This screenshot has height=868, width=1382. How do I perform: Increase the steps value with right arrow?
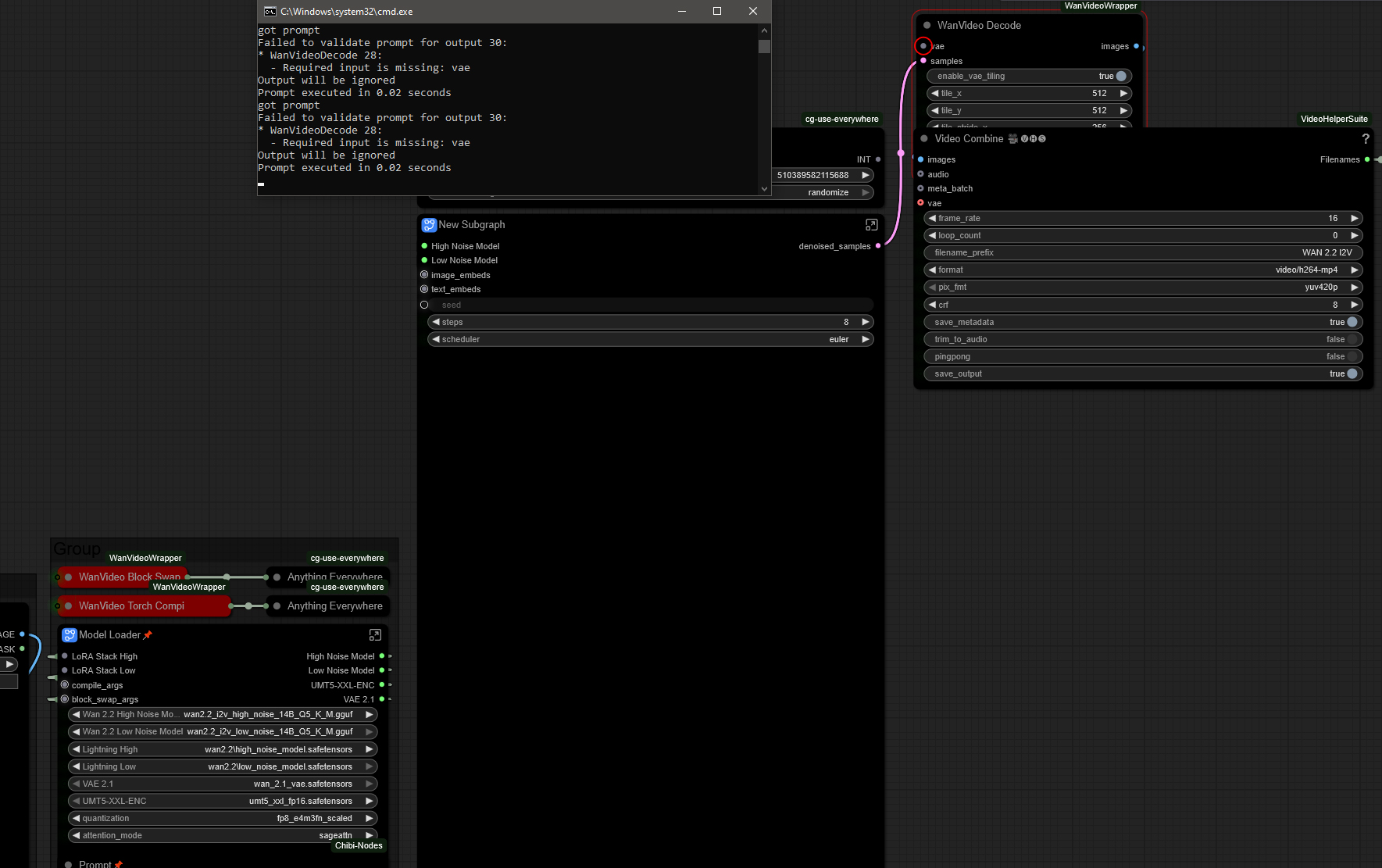coord(866,322)
